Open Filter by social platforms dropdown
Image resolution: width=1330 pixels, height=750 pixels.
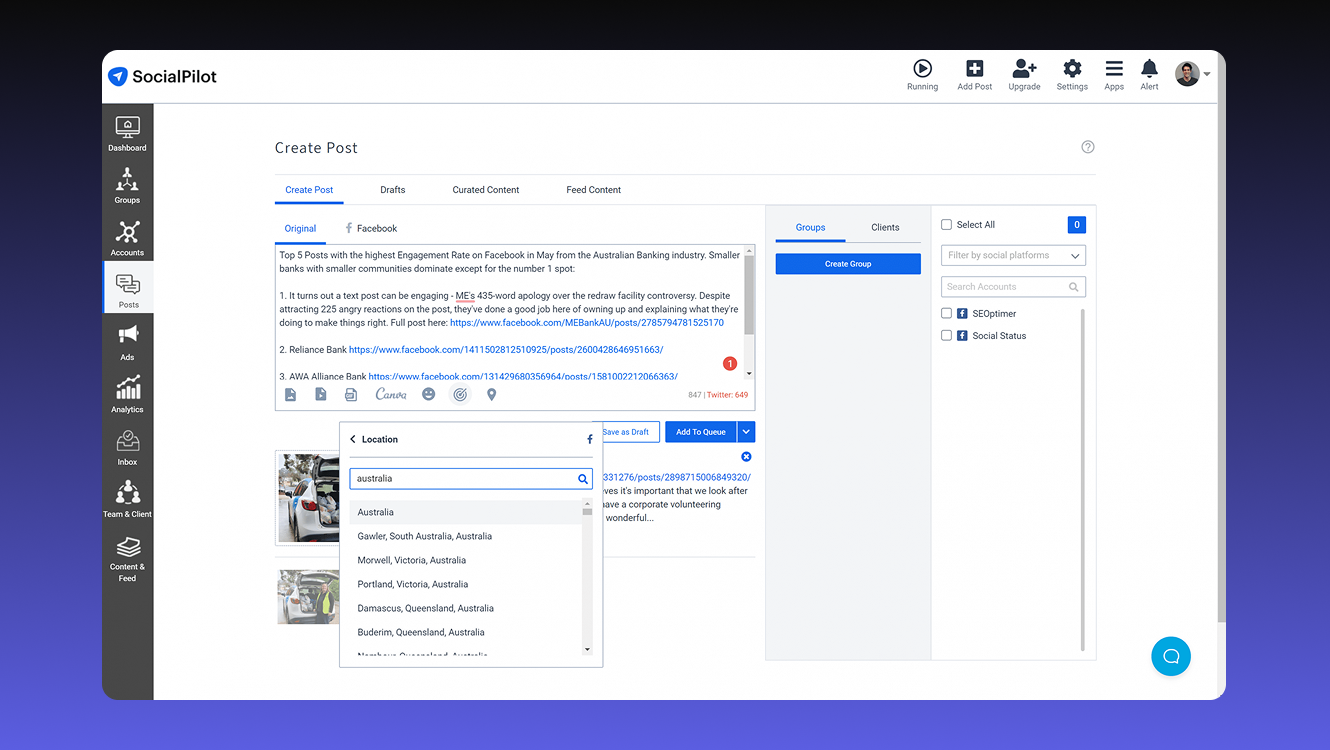tap(1013, 255)
